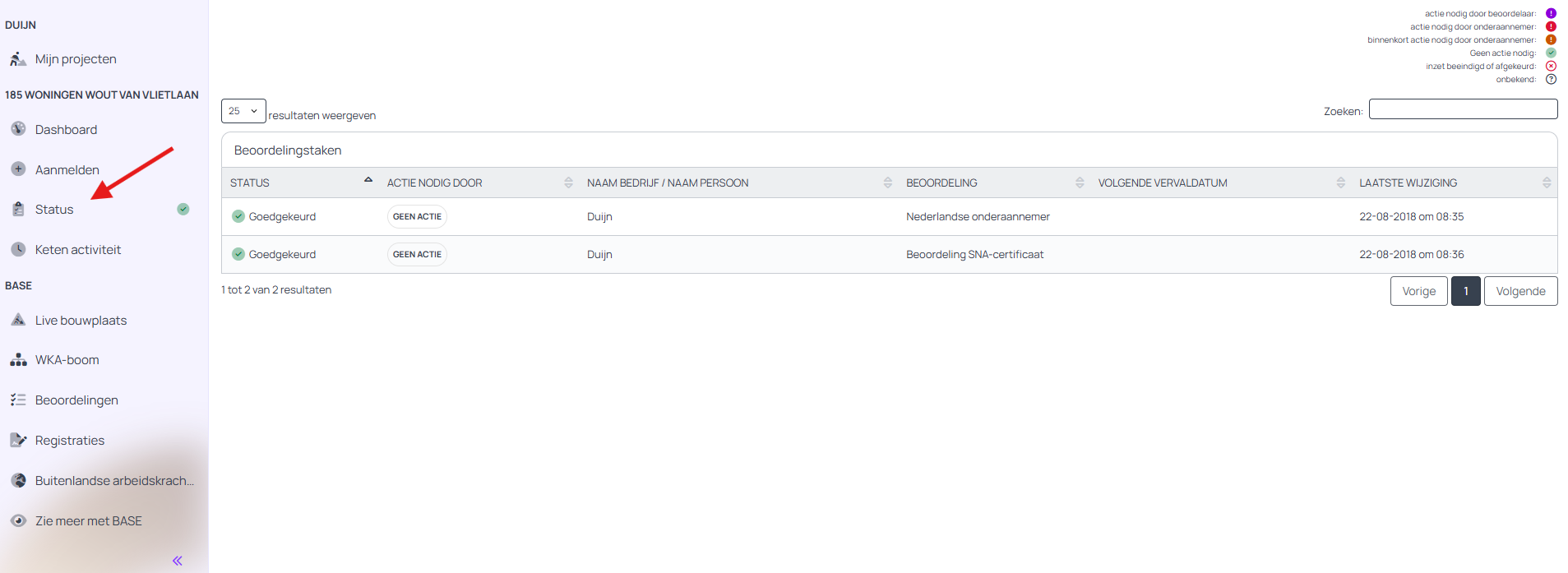1568x573 pixels.
Task: Sort table by Status column
Action: coord(250,183)
